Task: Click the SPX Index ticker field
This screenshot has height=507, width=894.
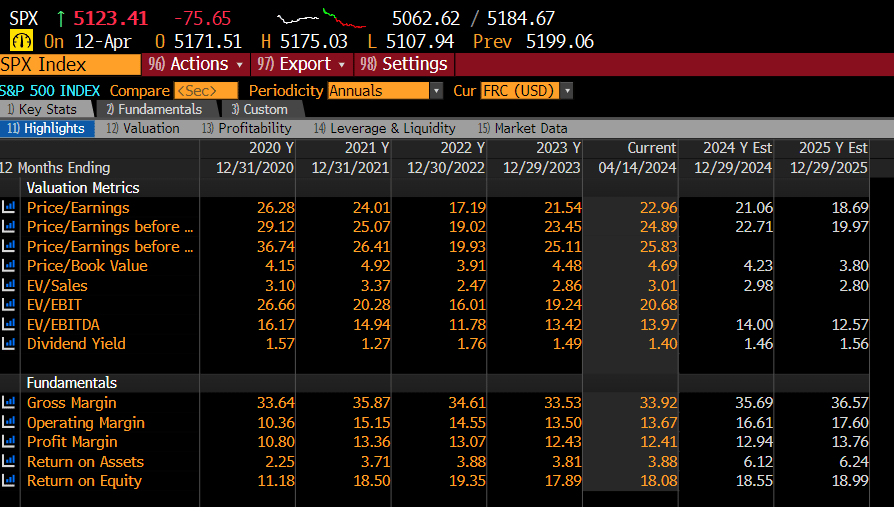Action: click(x=70, y=64)
